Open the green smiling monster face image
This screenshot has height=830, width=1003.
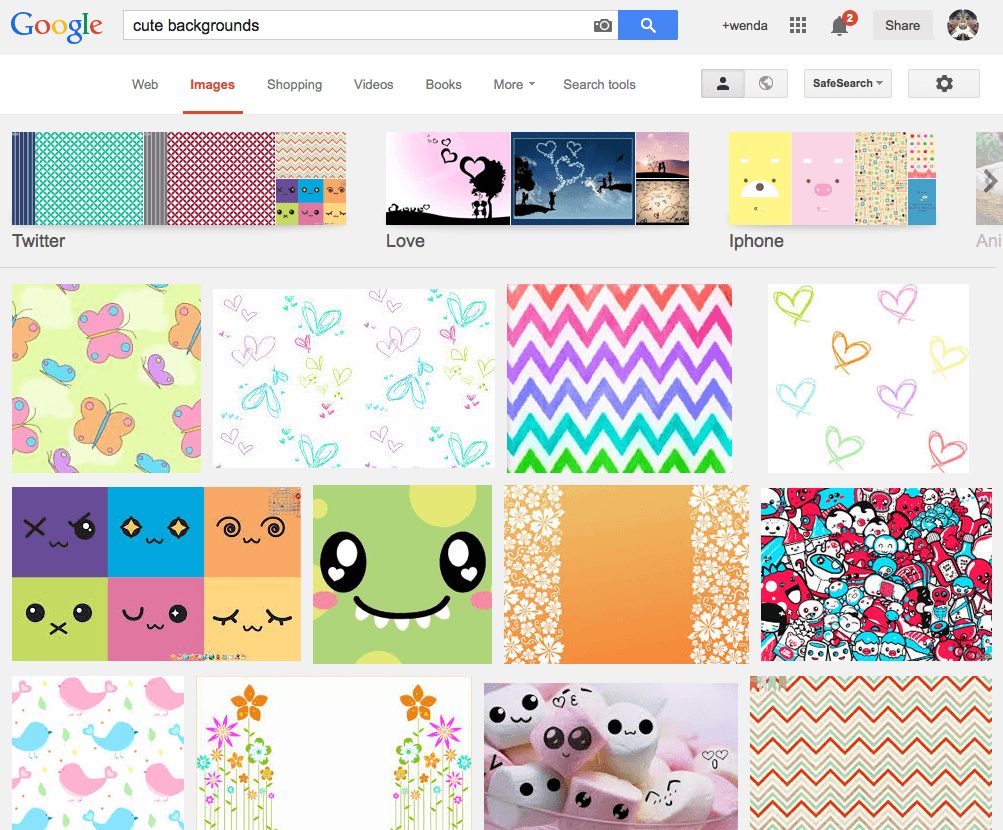[x=402, y=574]
